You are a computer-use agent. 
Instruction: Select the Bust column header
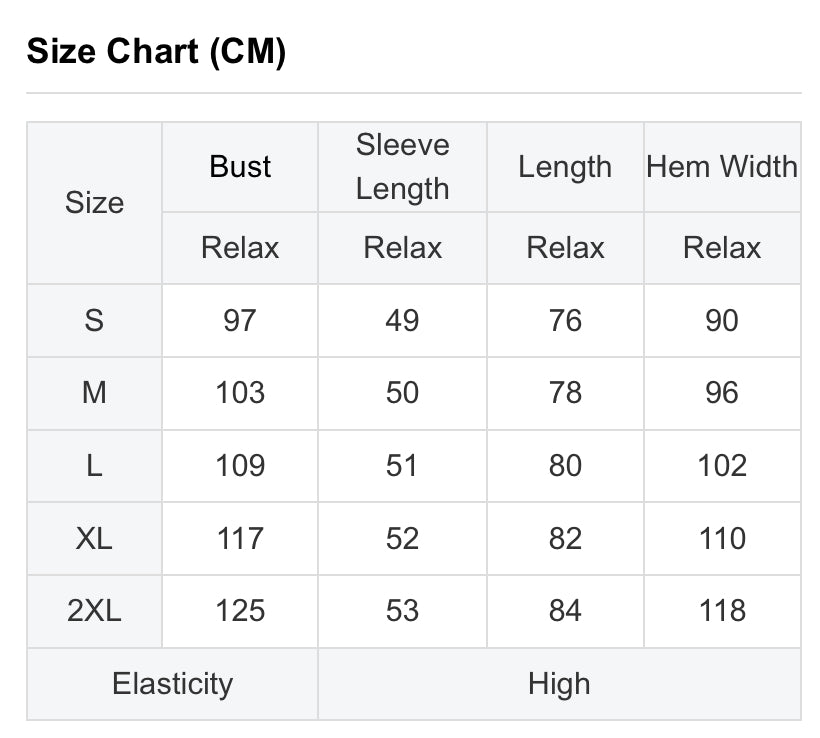tap(240, 167)
